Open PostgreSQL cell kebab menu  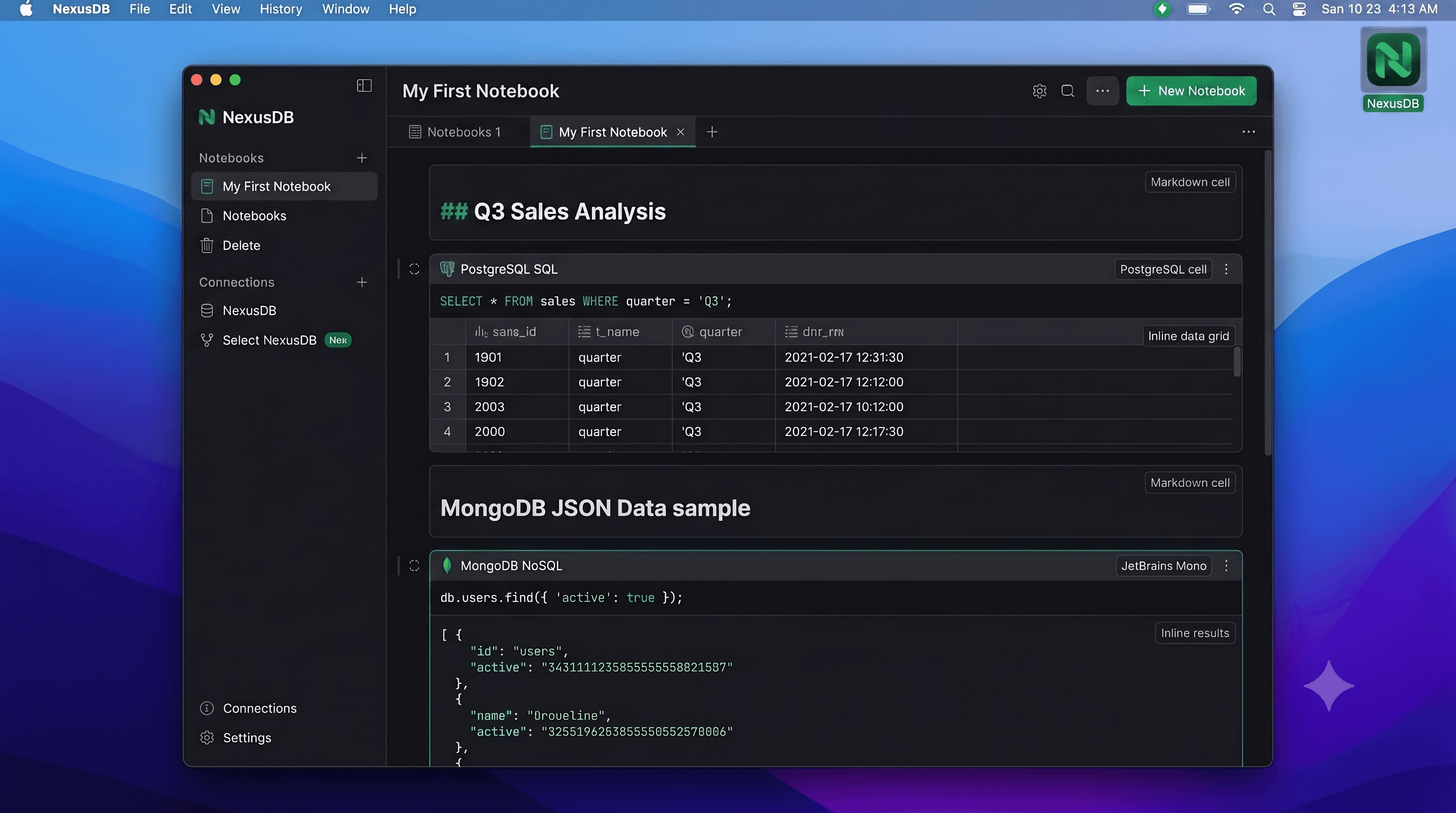coord(1226,269)
